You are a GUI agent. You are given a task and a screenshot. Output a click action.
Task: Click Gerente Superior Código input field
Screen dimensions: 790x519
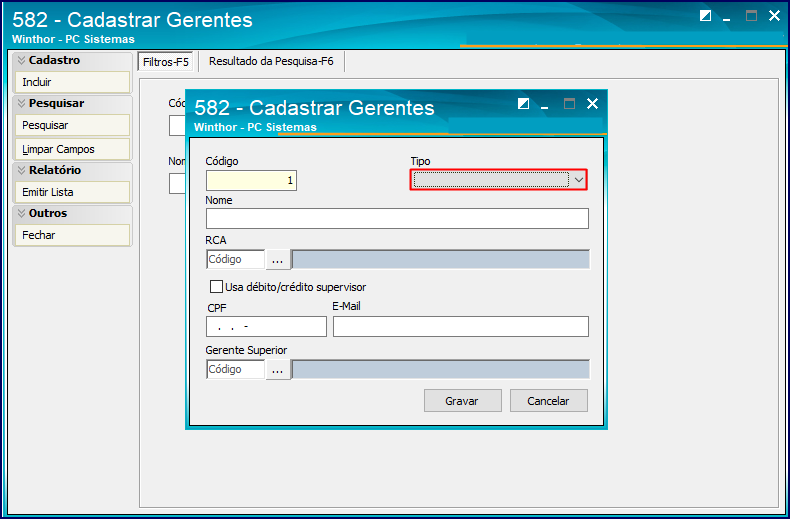click(235, 369)
